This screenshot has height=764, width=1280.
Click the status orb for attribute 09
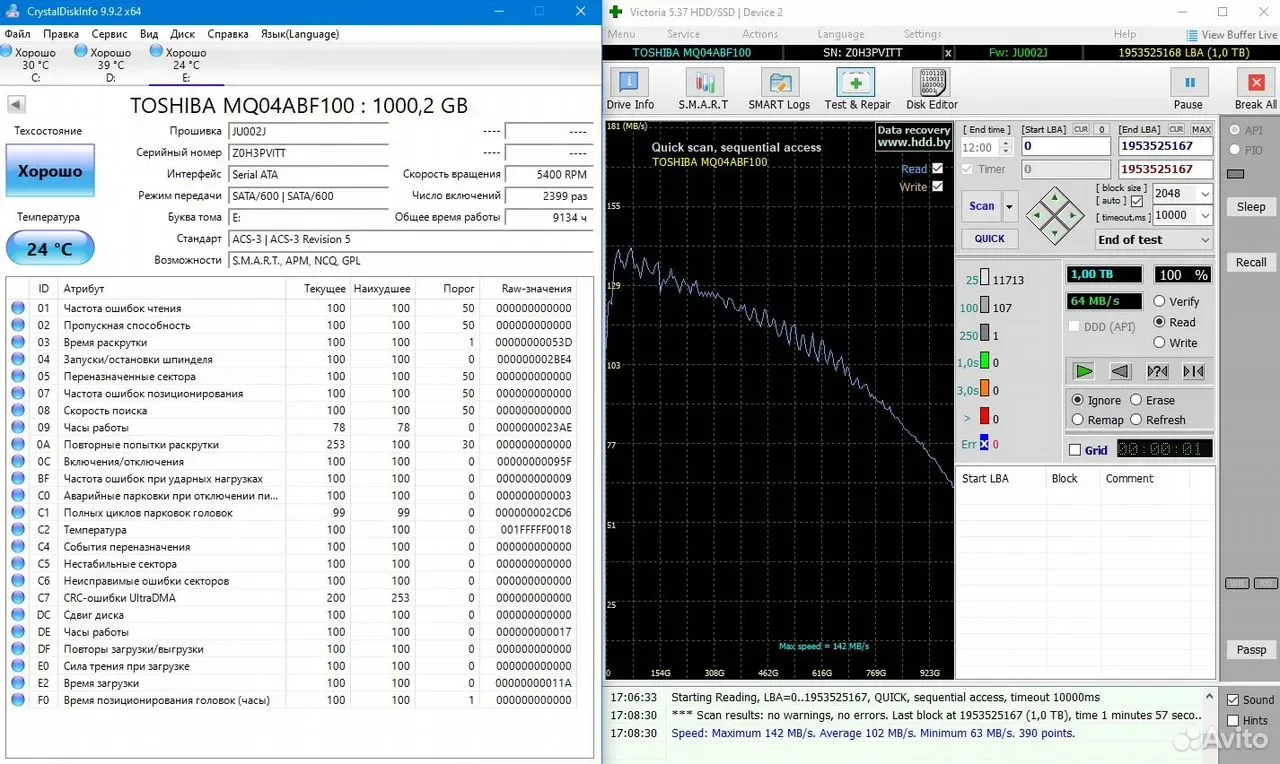(18, 427)
